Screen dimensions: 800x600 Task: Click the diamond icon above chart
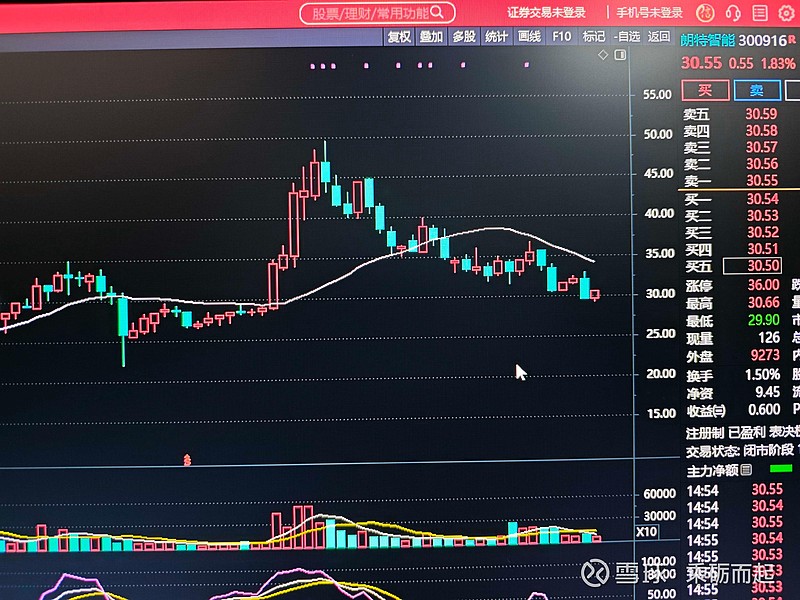pos(603,55)
